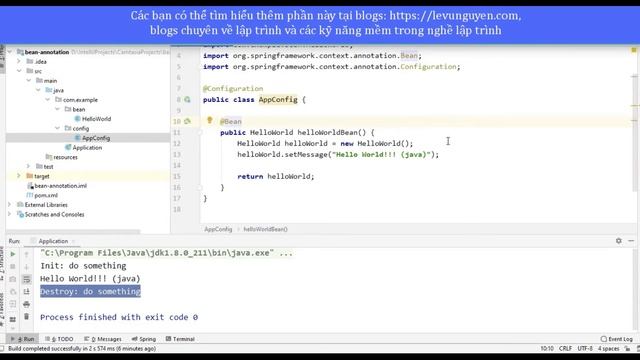The height and width of the screenshot is (360, 640).
Task: Open Run panel settings gear icon
Action: pos(619,241)
